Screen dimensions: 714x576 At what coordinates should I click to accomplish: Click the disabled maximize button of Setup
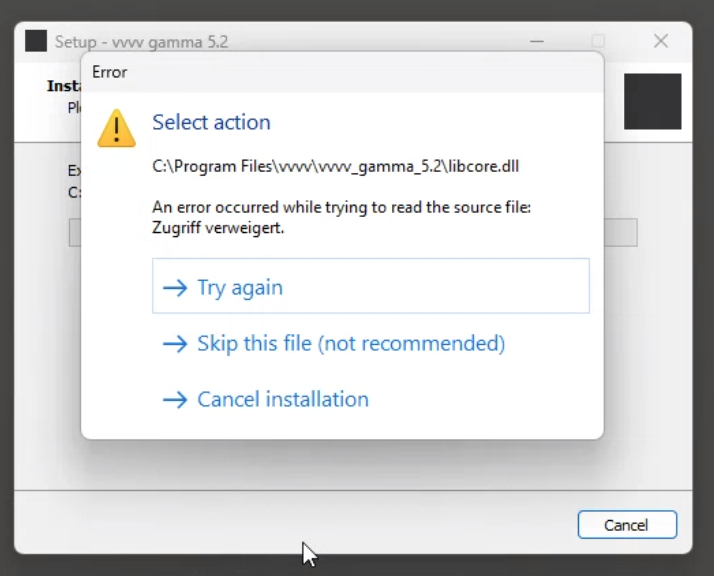coord(598,41)
